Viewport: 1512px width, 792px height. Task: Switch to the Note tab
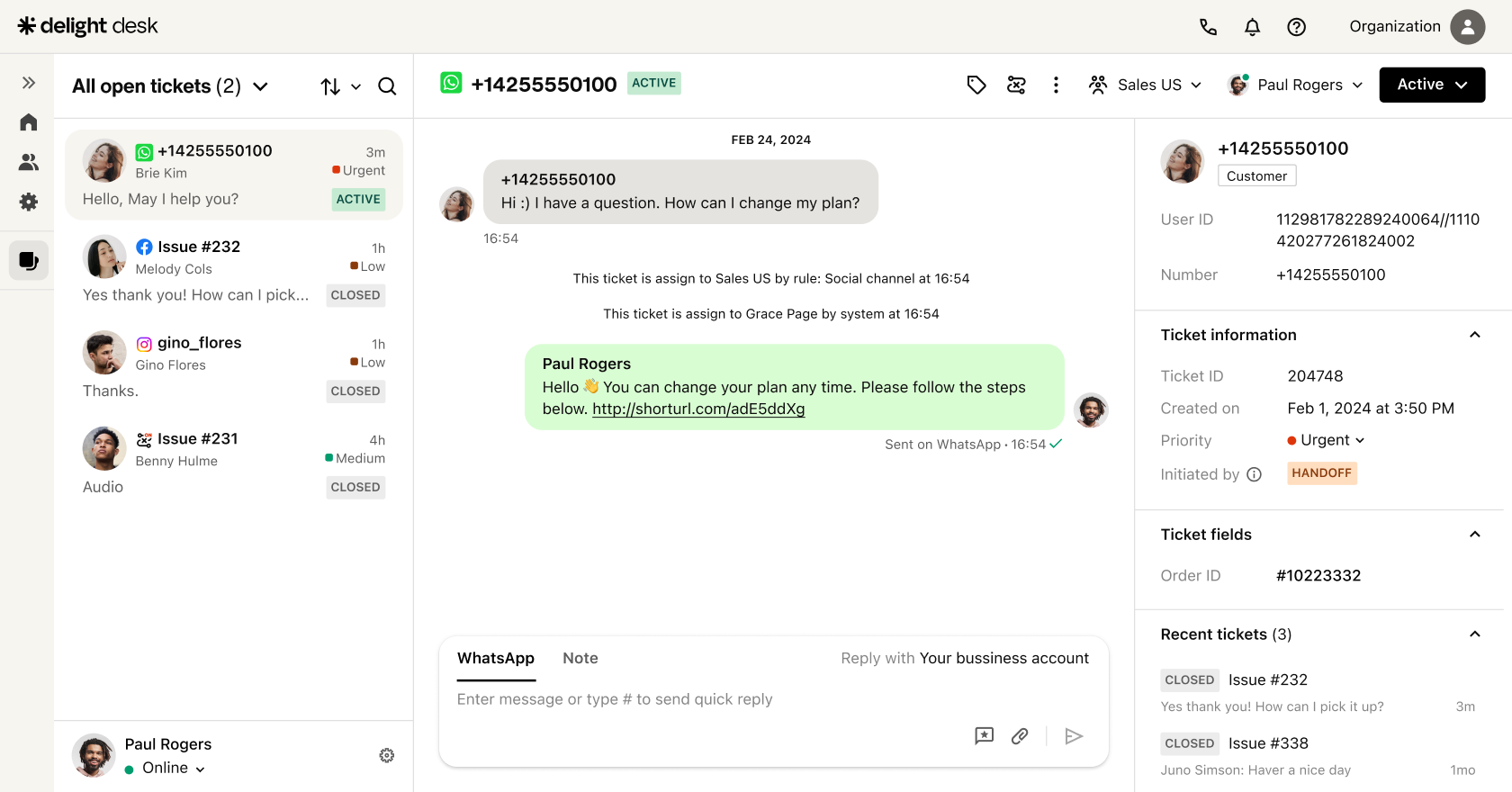(x=580, y=659)
